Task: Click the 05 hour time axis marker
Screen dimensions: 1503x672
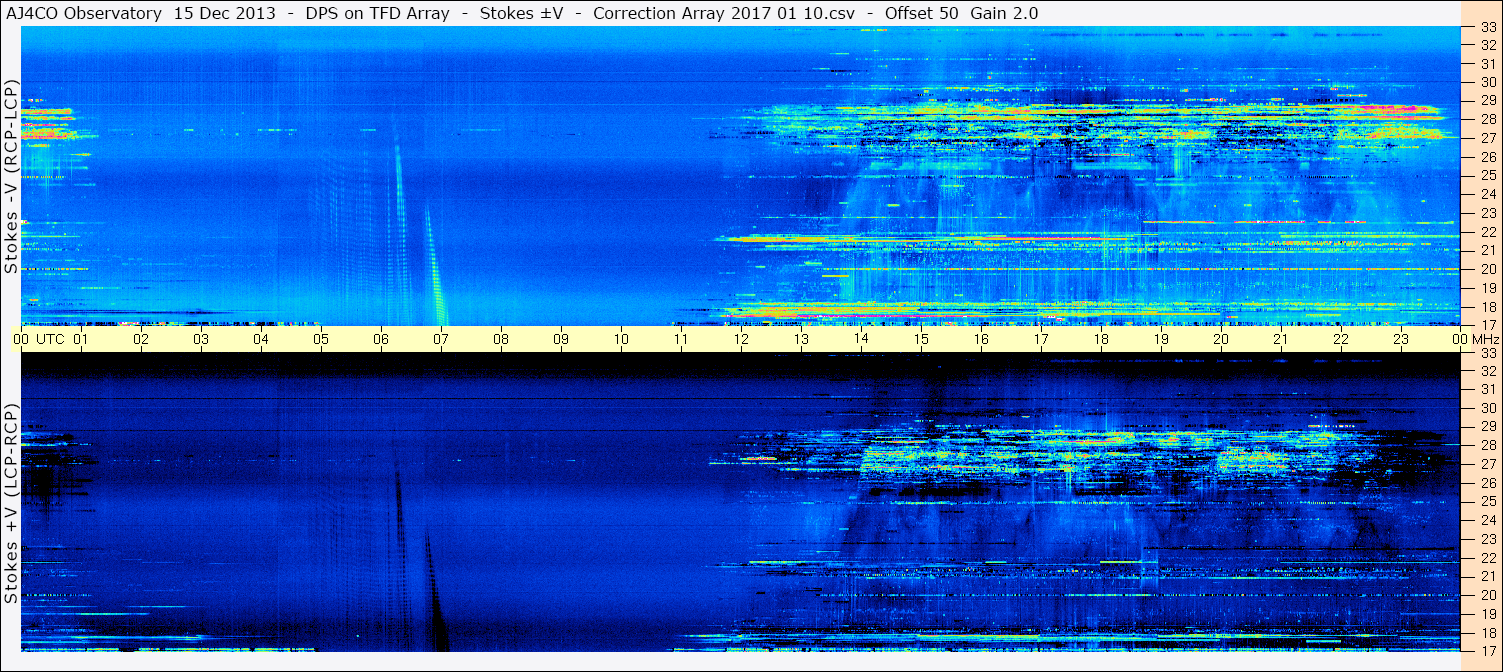Action: (x=321, y=339)
